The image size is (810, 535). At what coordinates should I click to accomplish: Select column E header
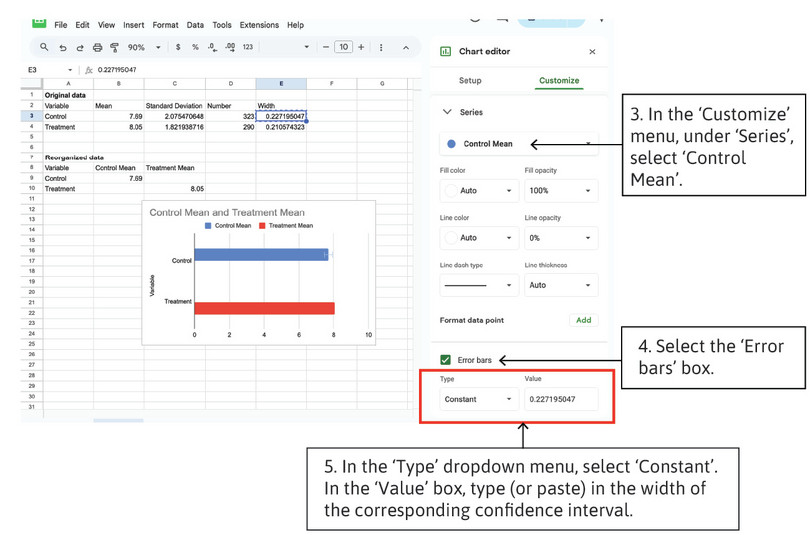[x=281, y=83]
